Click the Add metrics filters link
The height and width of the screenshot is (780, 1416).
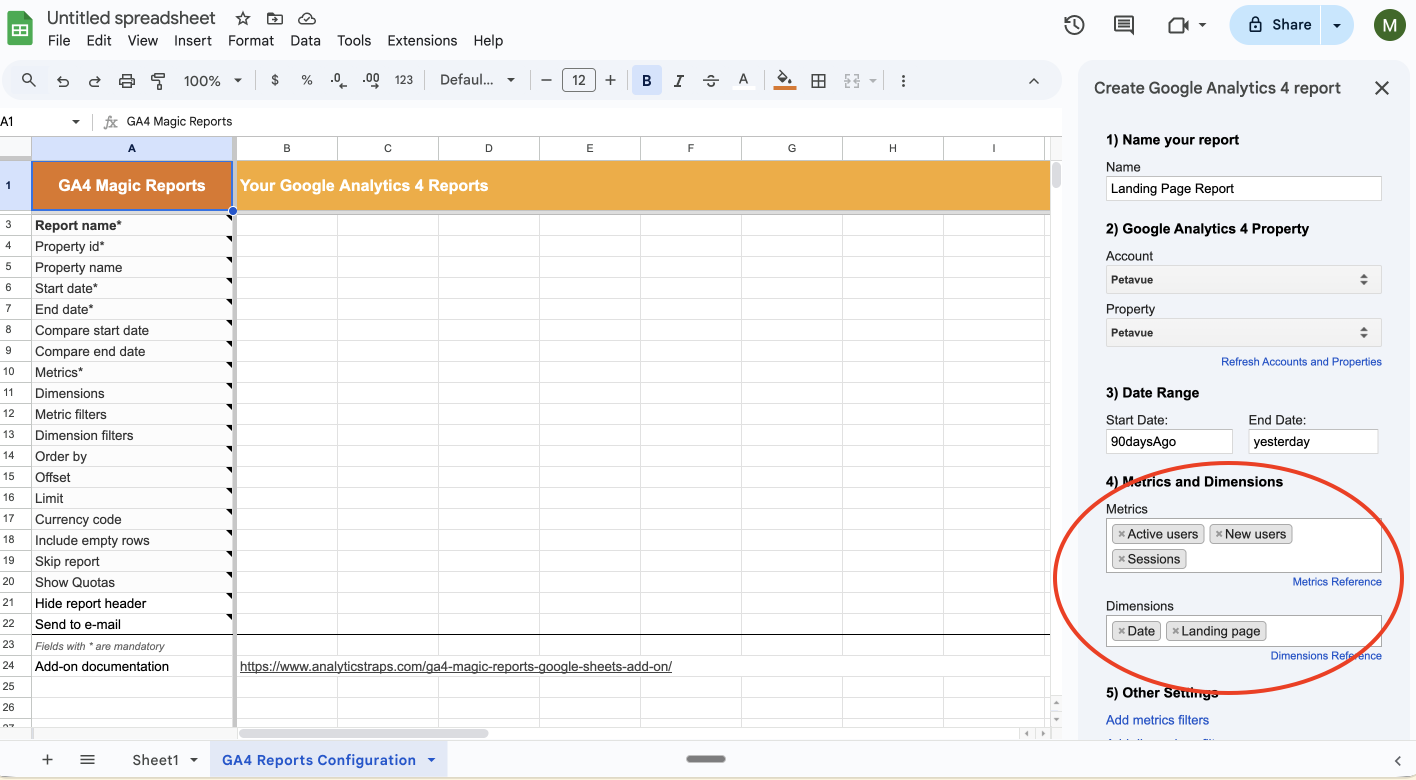pos(1157,720)
